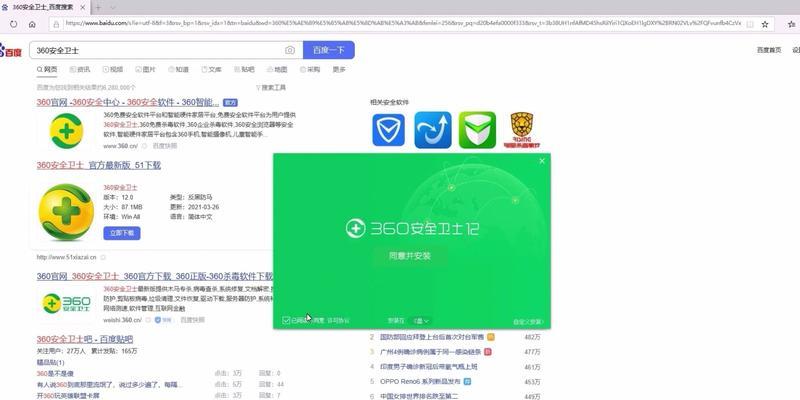This screenshot has height=400, width=800.
Task: Open the 360官网 -360安全中心 result link
Action: click(x=128, y=102)
